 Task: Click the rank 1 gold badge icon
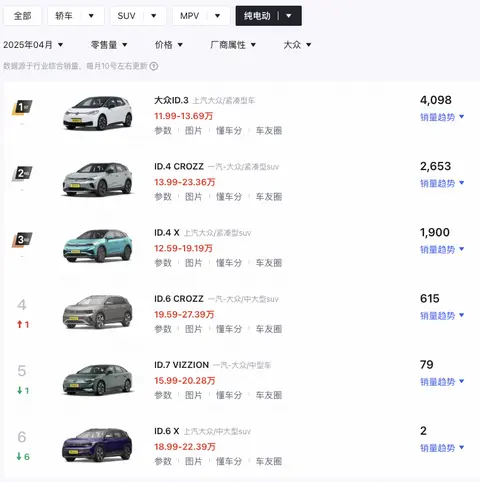22,108
